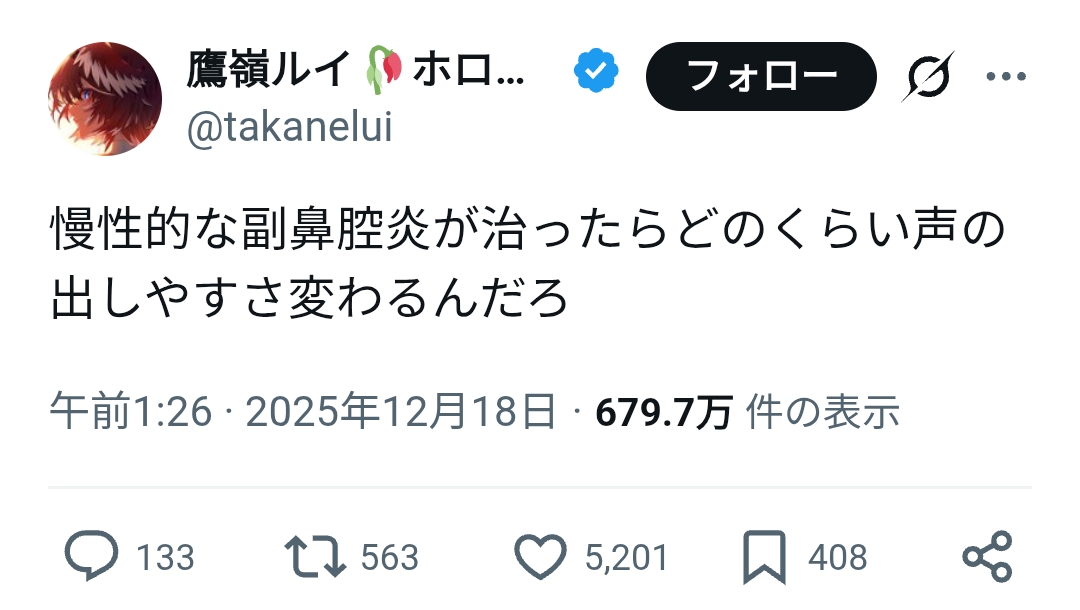This screenshot has height=610, width=1080.
Task: Open the three-dot more options menu
Action: coord(1006,76)
